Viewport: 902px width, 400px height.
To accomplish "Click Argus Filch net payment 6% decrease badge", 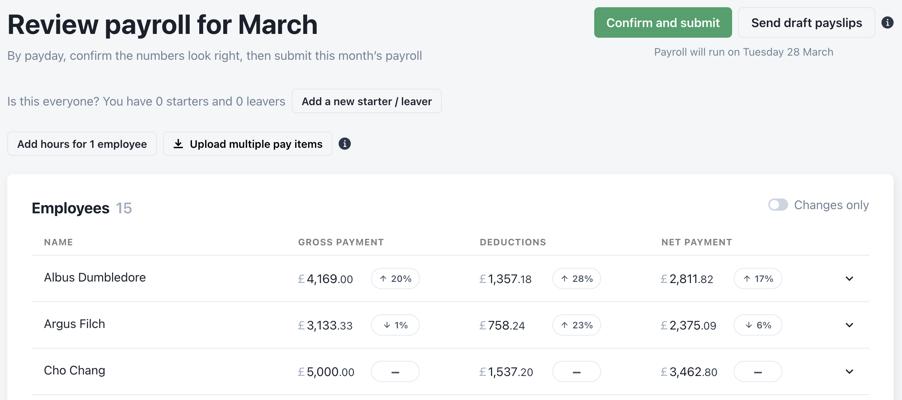I will click(x=758, y=325).
